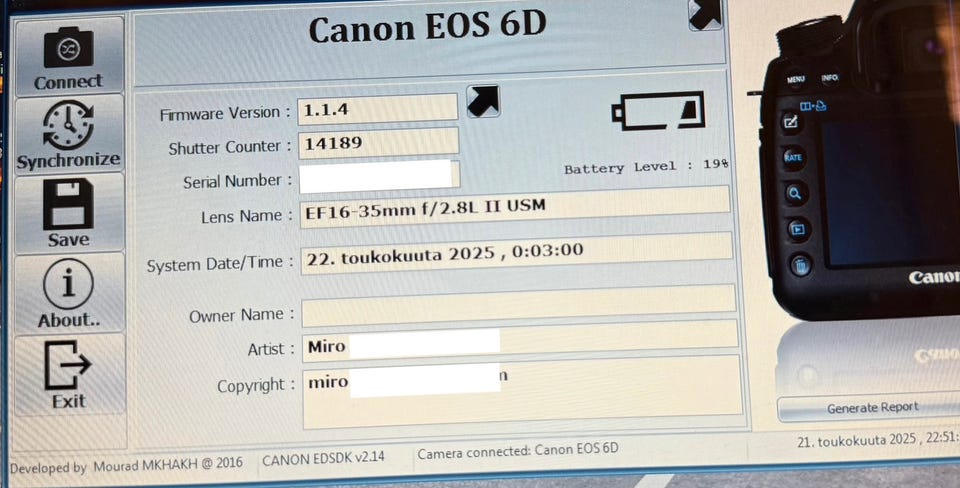
Task: Select the Firmware Version field 1.1.4
Action: pyautogui.click(x=378, y=110)
